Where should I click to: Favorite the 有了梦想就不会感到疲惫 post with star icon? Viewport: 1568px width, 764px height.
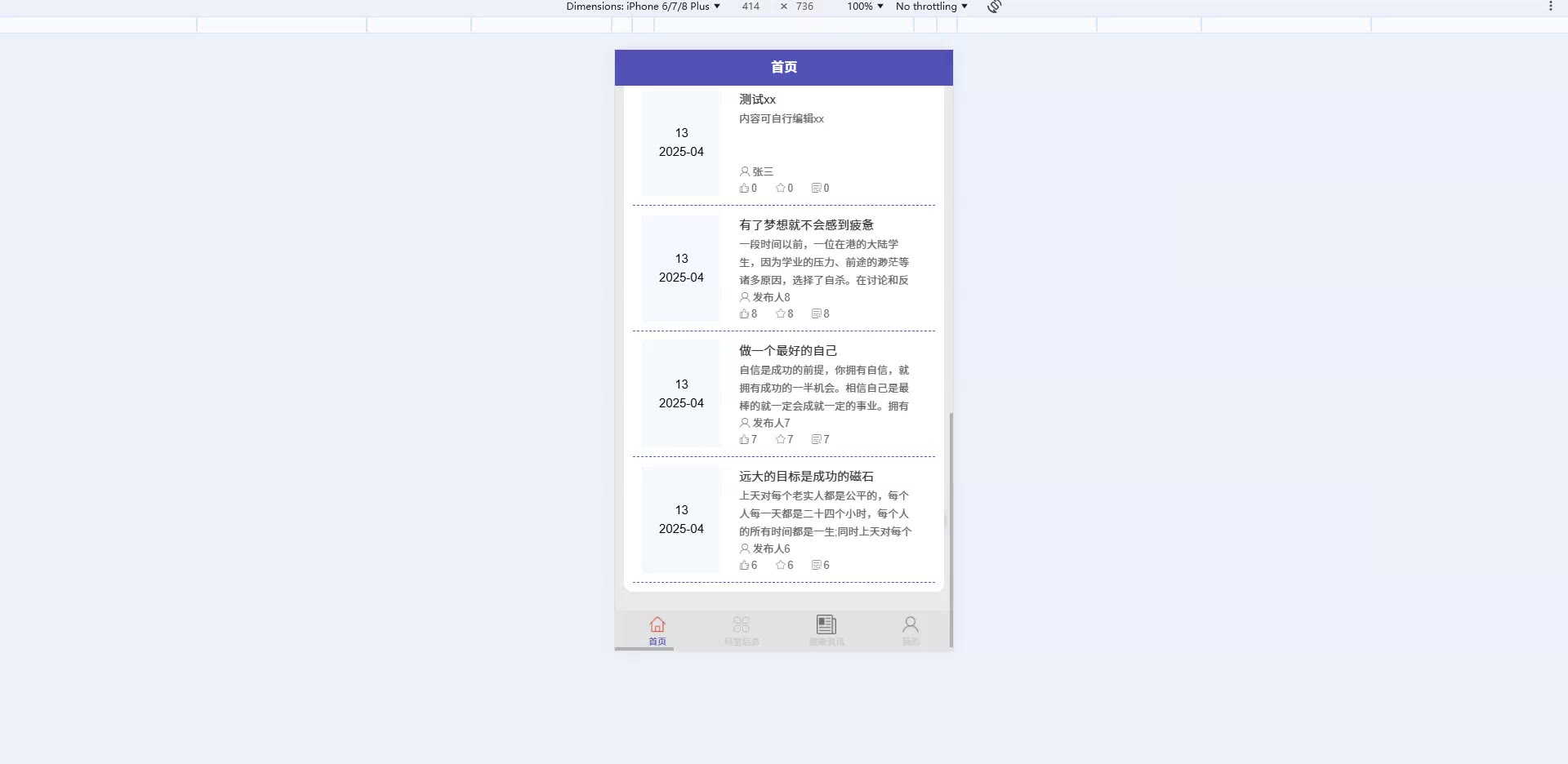[x=780, y=313]
